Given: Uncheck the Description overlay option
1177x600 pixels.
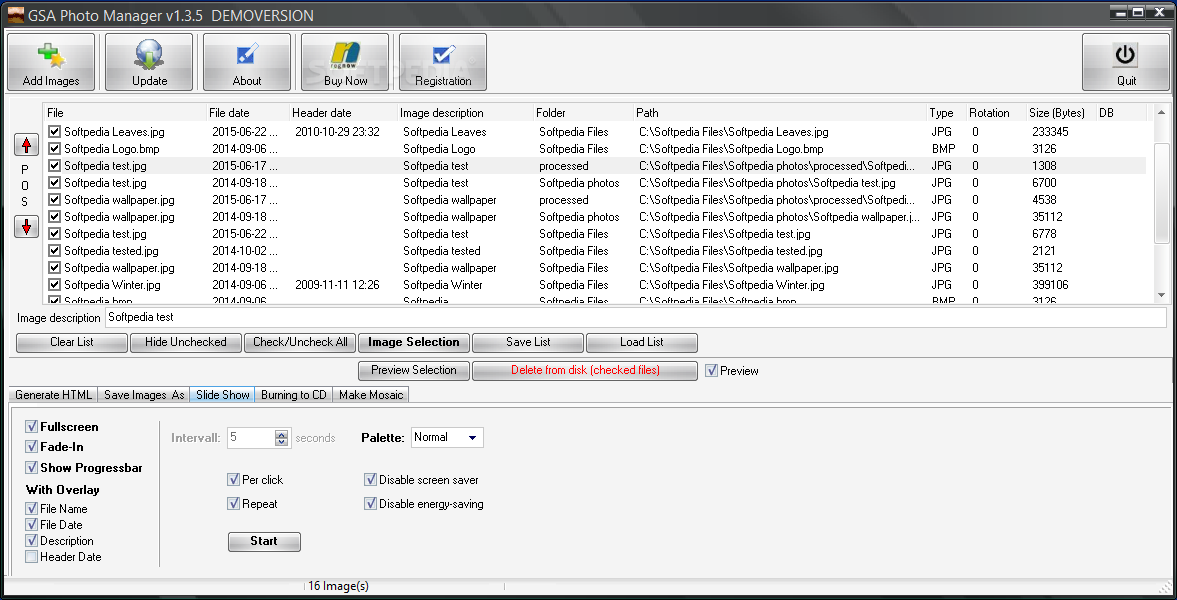Looking at the screenshot, I should (32, 541).
